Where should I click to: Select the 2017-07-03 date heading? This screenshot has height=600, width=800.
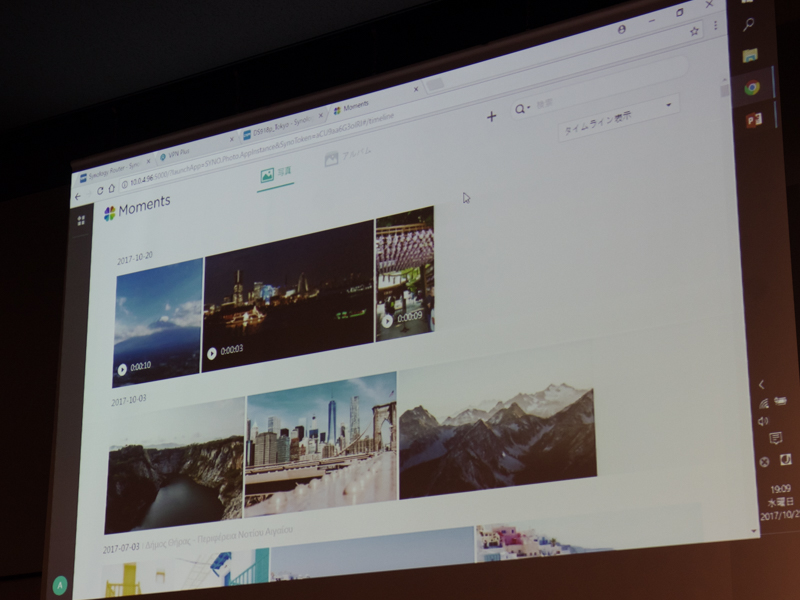pyautogui.click(x=121, y=548)
